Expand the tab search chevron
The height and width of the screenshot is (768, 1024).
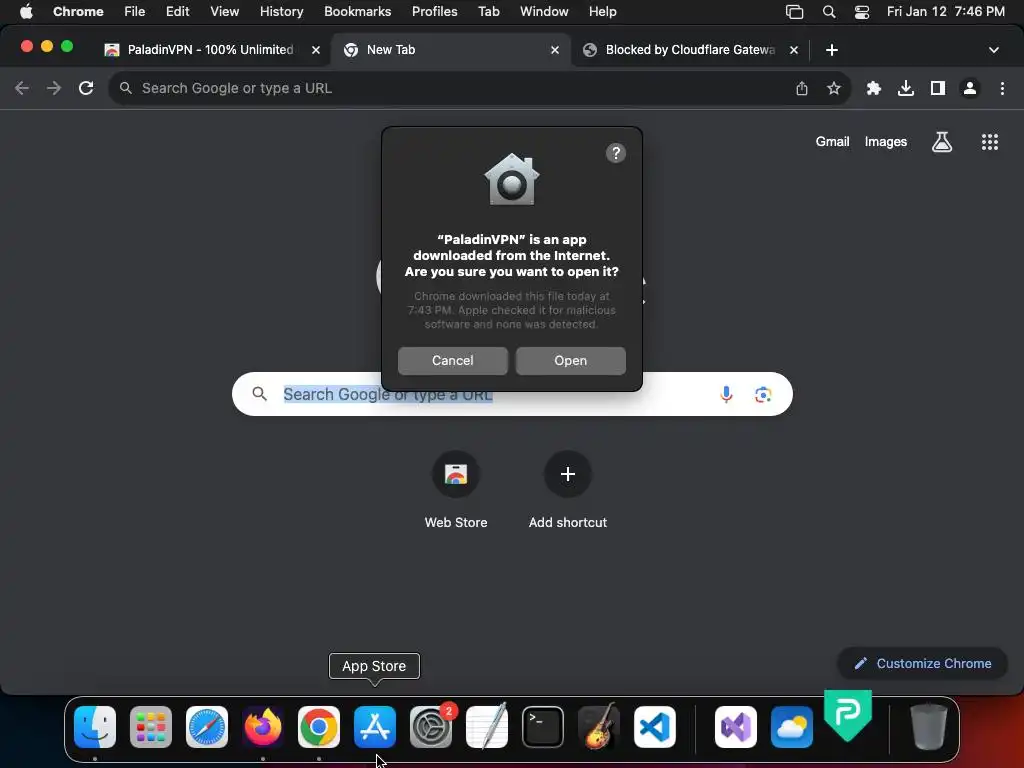(994, 50)
